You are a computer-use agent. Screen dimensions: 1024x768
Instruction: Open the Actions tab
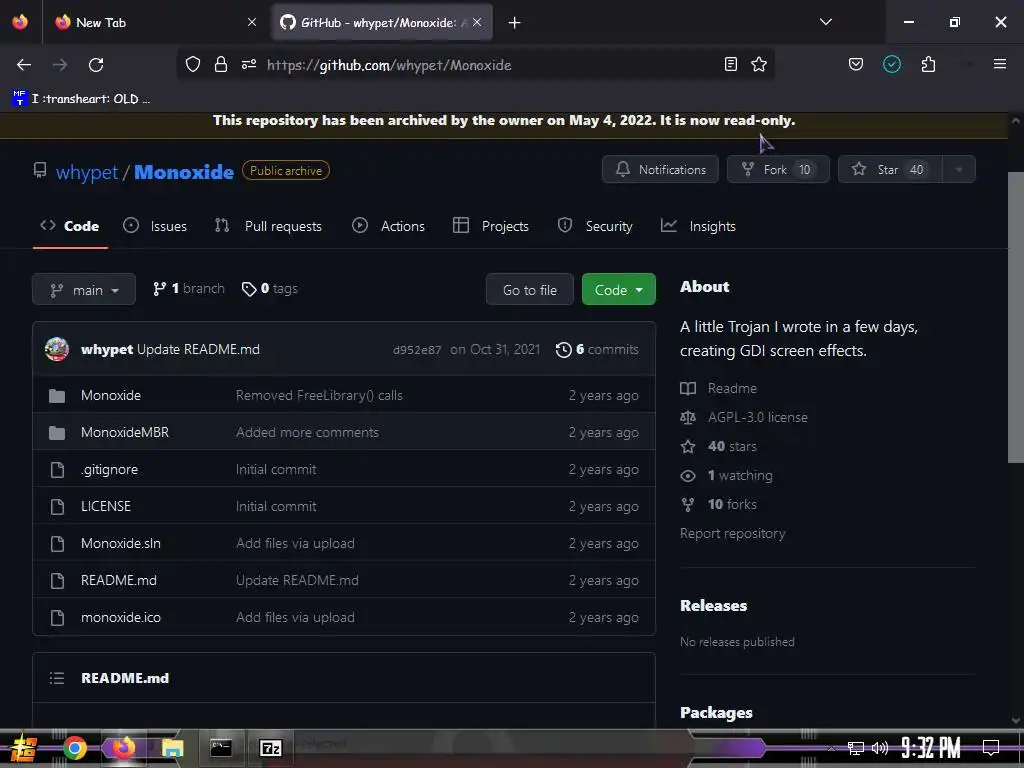[x=389, y=226]
